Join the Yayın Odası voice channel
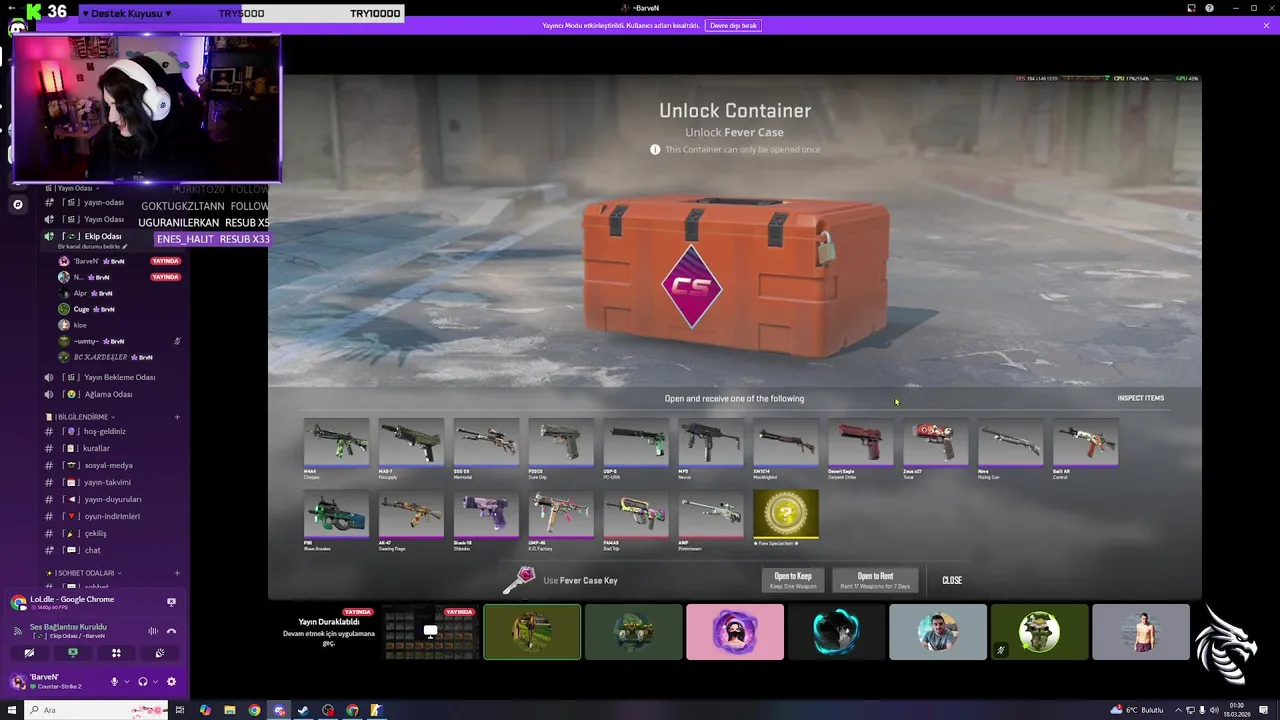Viewport: 1280px width, 720px height. pyautogui.click(x=103, y=219)
